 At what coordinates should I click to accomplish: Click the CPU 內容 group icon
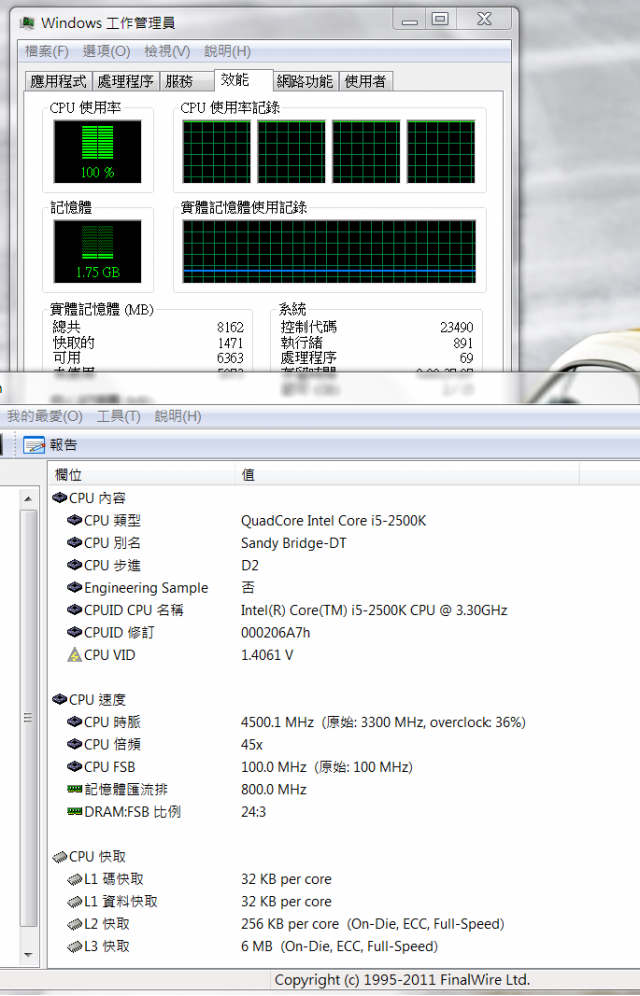pyautogui.click(x=60, y=498)
